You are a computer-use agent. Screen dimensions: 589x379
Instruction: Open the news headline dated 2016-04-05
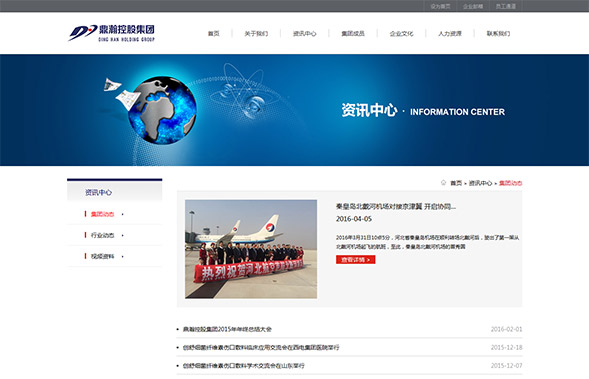tap(396, 206)
